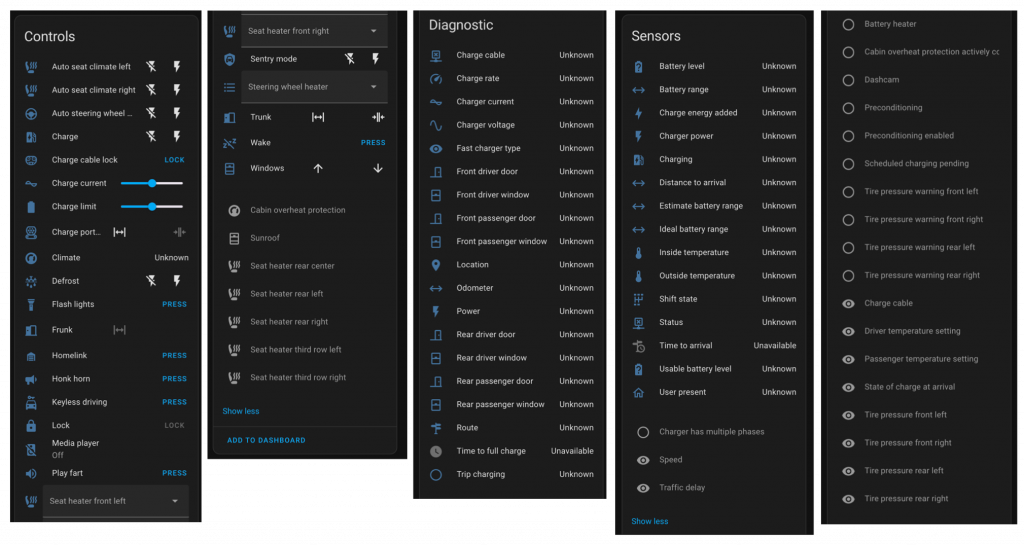Click Show less in Sensors panel

click(x=649, y=521)
